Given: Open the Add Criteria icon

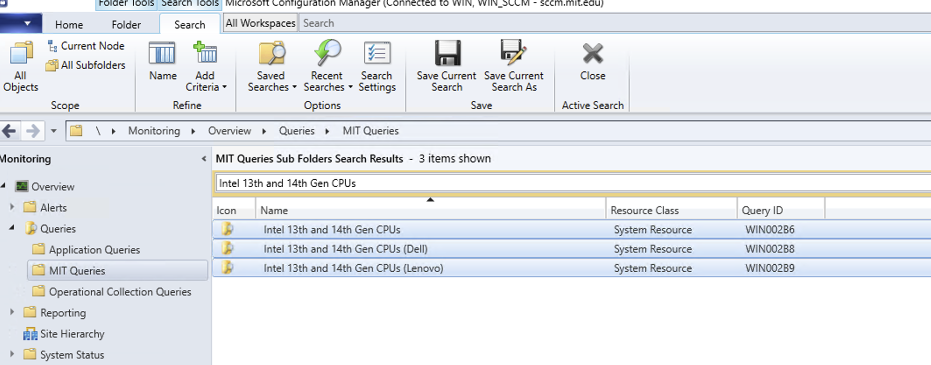Looking at the screenshot, I should pyautogui.click(x=205, y=53).
